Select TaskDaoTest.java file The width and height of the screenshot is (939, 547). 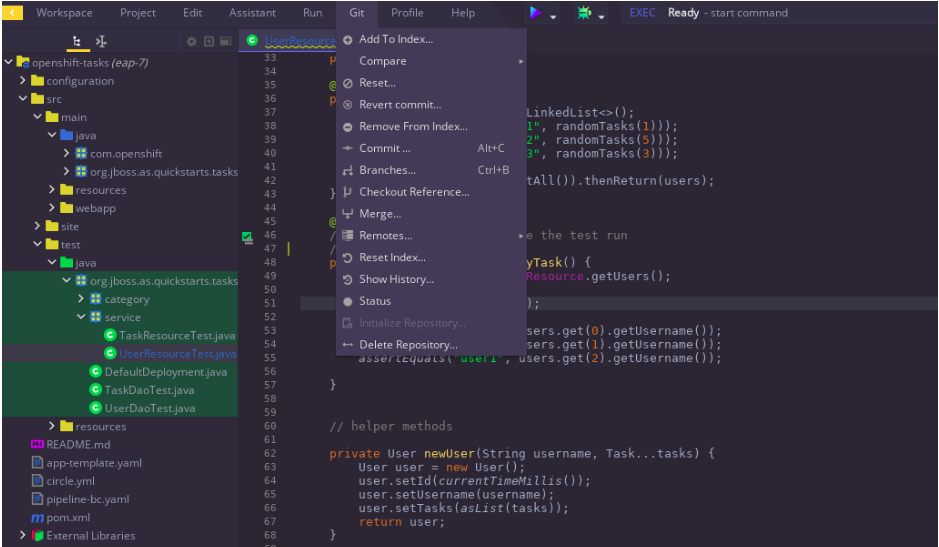coord(149,390)
